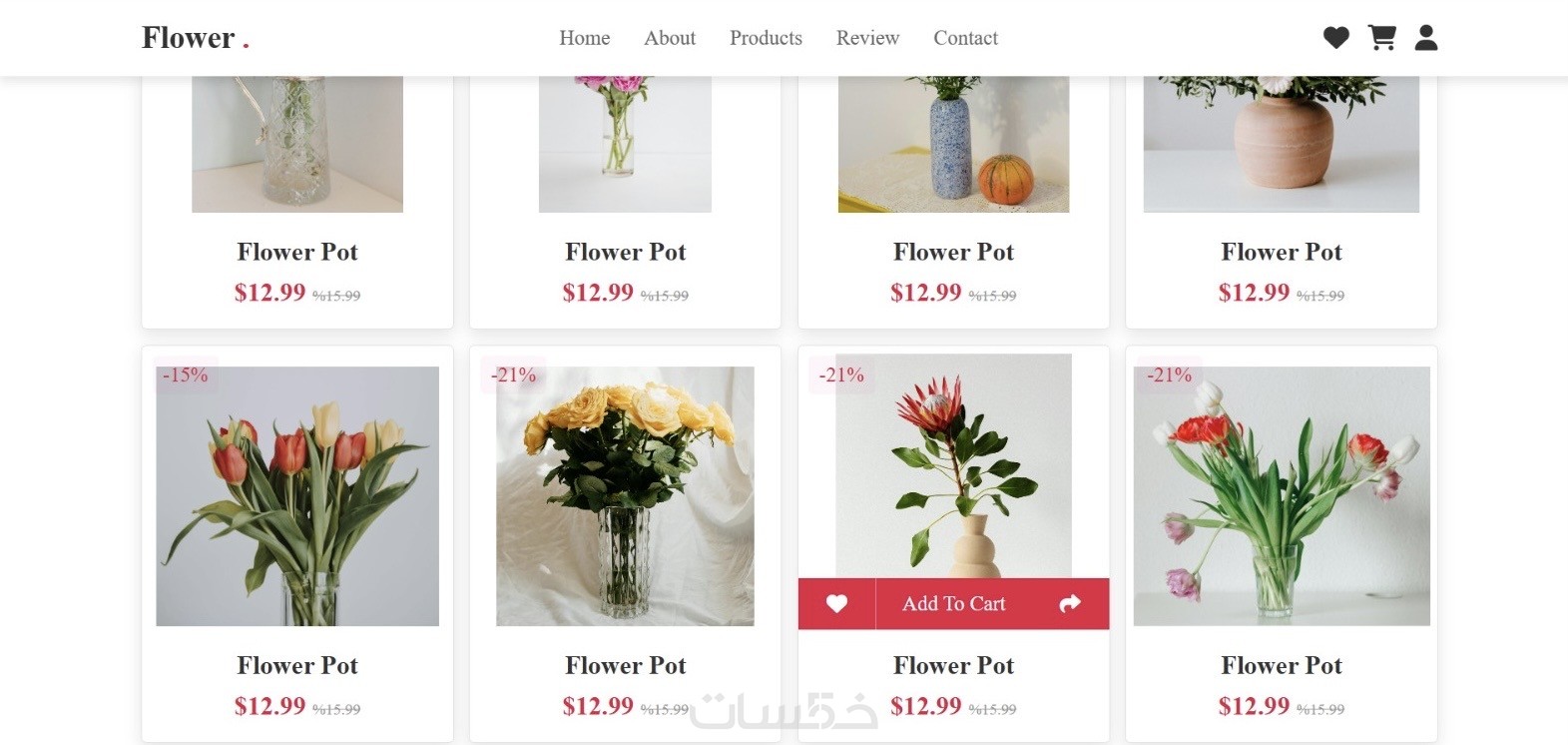Click the heart icon on the red hover bar

[836, 603]
